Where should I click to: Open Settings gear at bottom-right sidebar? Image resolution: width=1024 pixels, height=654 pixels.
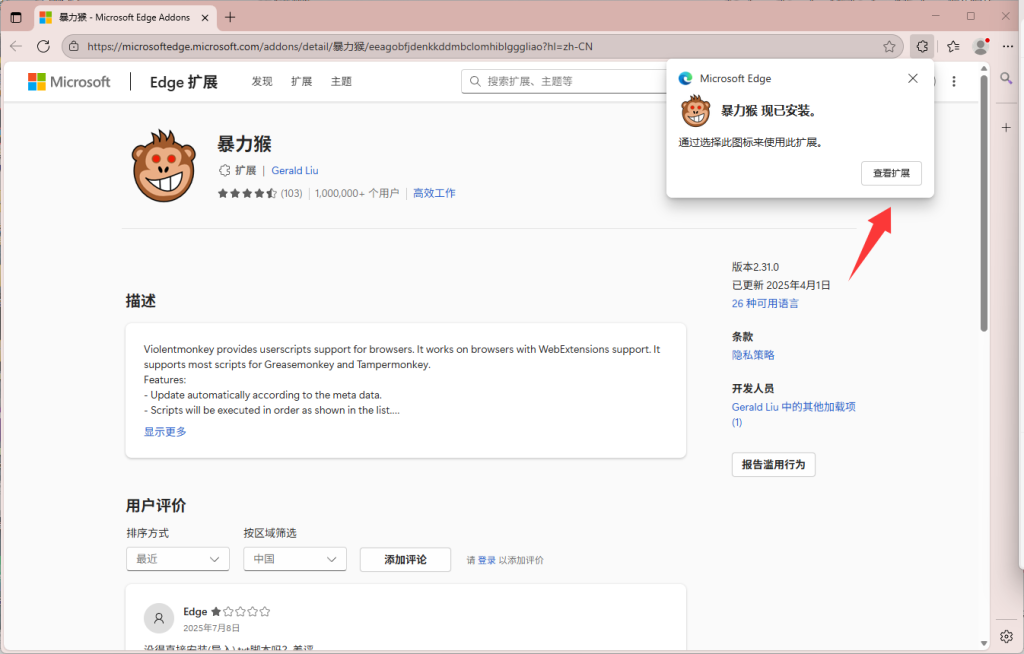click(x=1006, y=636)
